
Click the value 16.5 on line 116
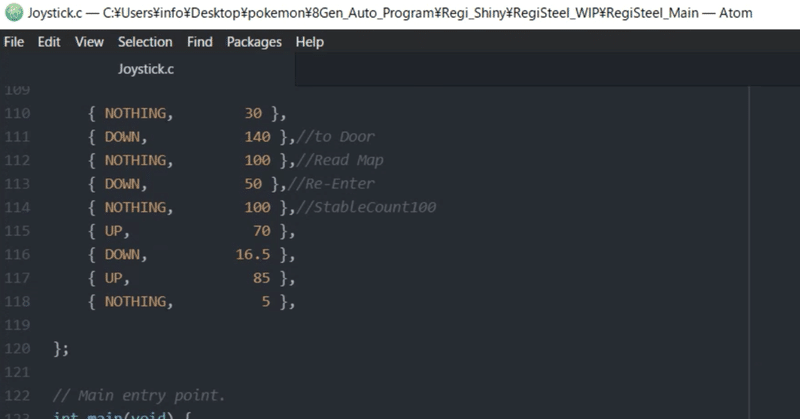click(x=253, y=254)
